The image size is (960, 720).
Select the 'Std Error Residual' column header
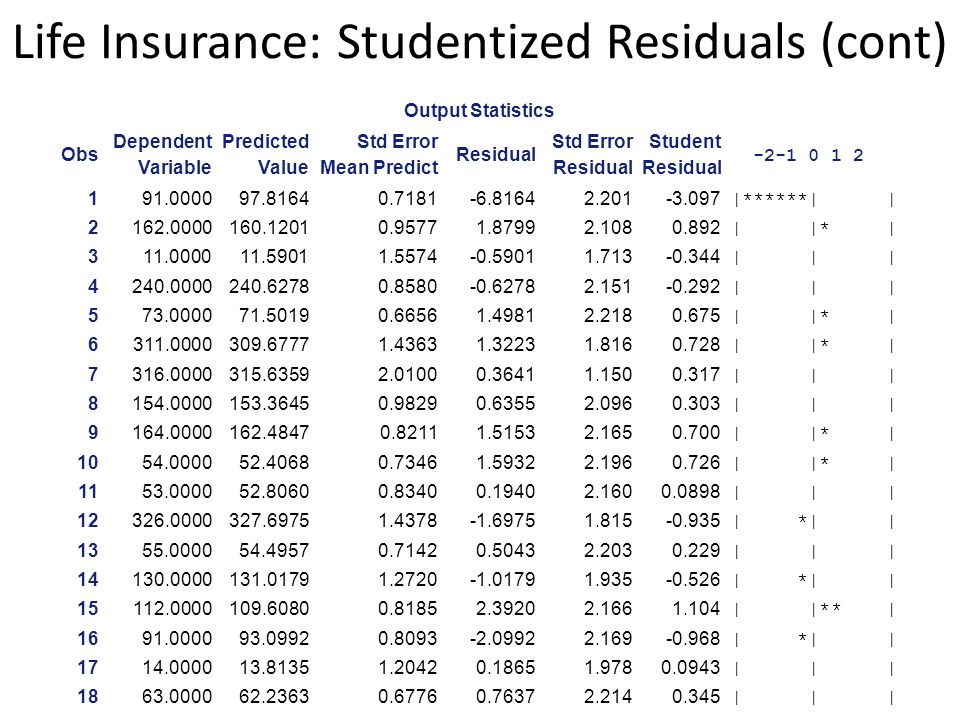[593, 154]
